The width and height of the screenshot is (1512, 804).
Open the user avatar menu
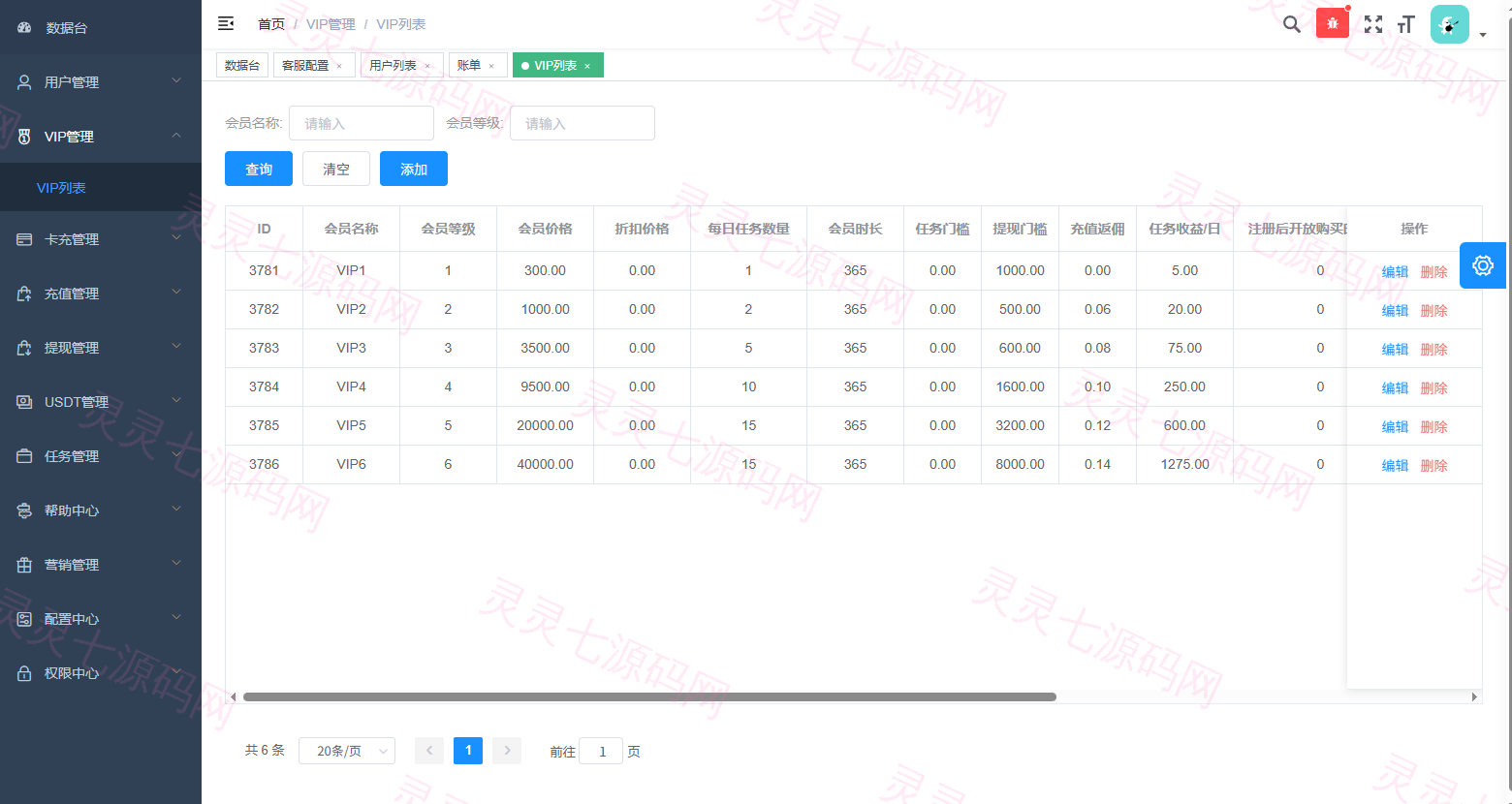point(1450,24)
